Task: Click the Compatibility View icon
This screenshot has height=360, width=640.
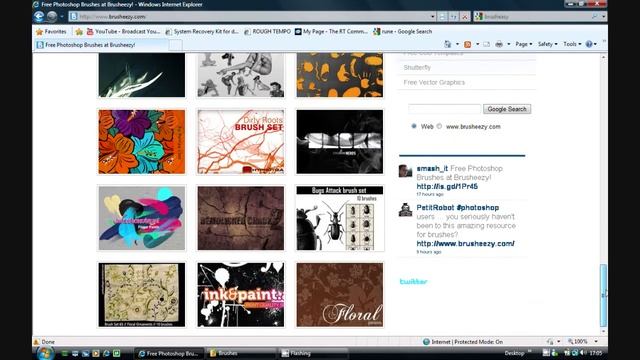Action: [442, 17]
